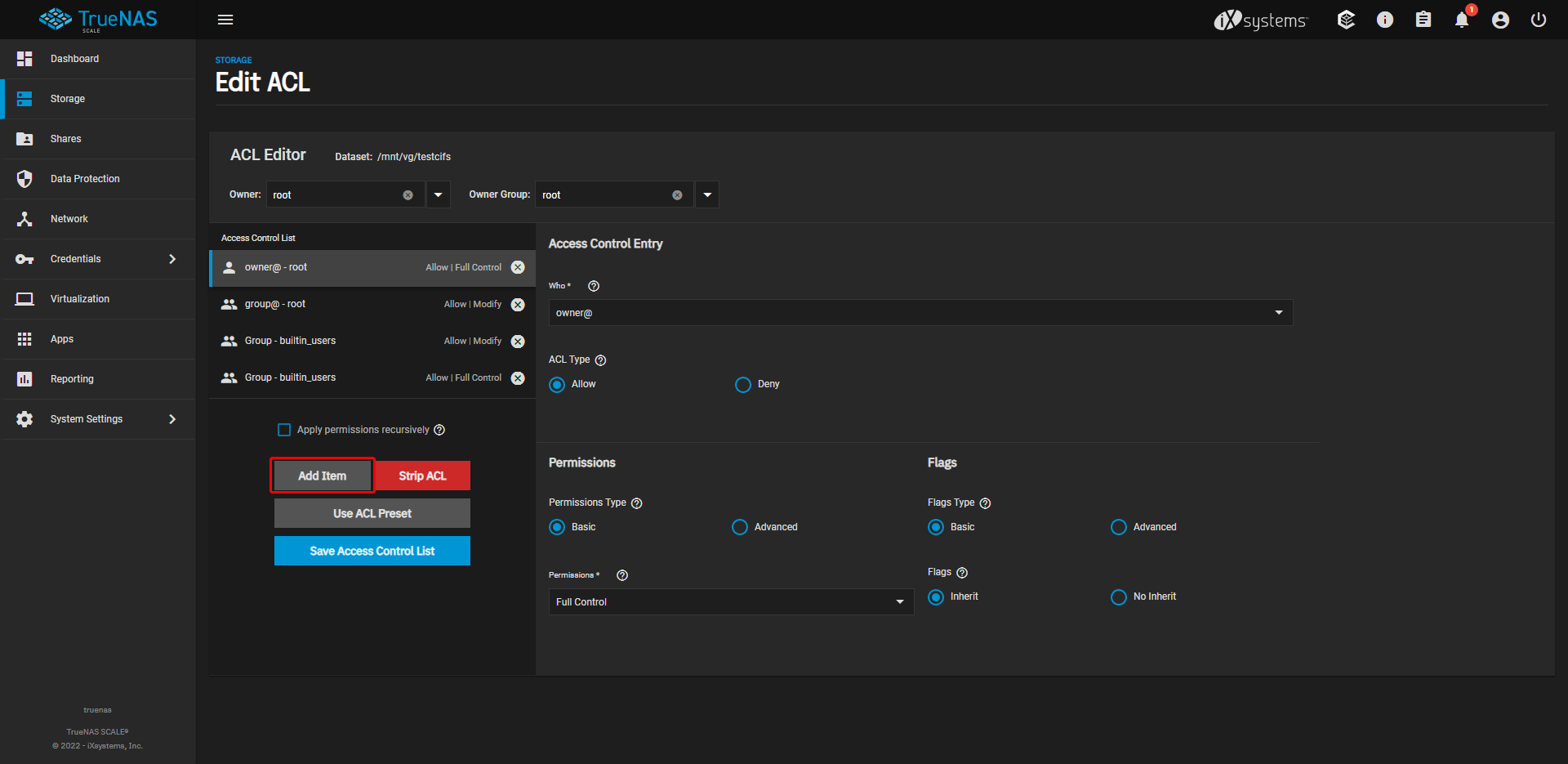Viewport: 1568px width, 764px height.
Task: Select the group@ - root ACL entry
Action: [372, 304]
